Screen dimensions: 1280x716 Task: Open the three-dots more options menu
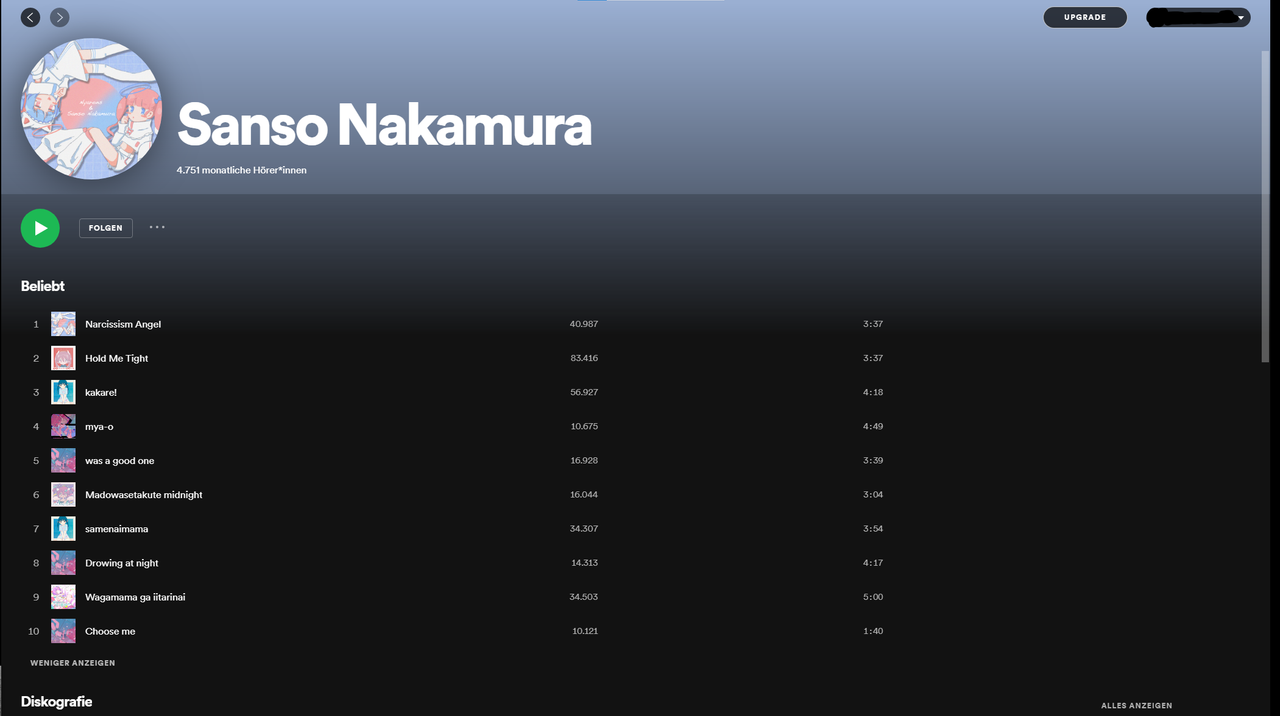(x=157, y=227)
